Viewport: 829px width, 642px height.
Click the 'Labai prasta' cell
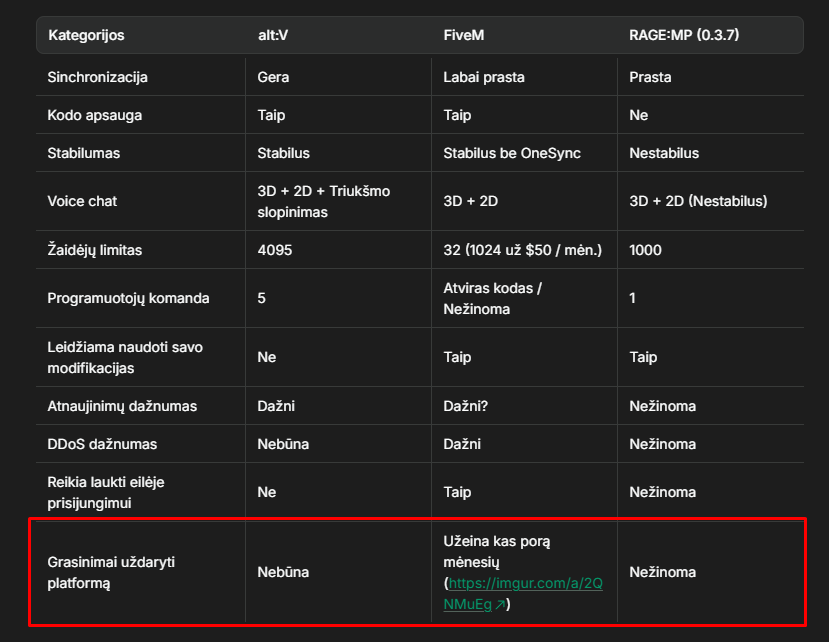(484, 77)
